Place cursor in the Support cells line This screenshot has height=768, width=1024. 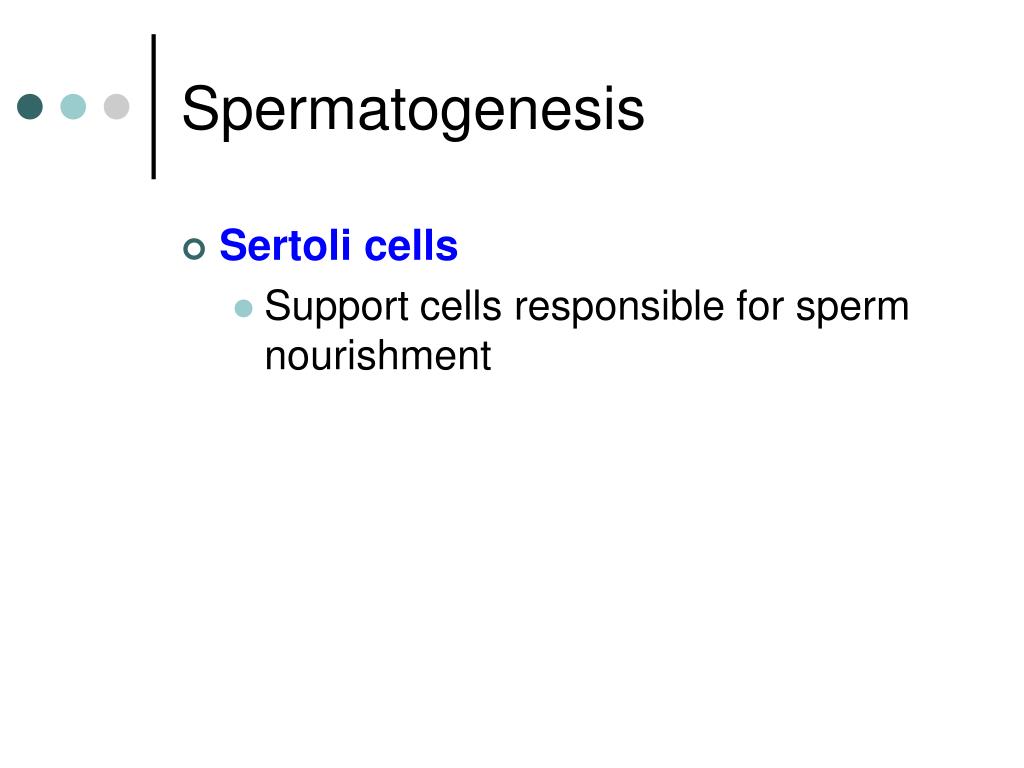pos(586,306)
